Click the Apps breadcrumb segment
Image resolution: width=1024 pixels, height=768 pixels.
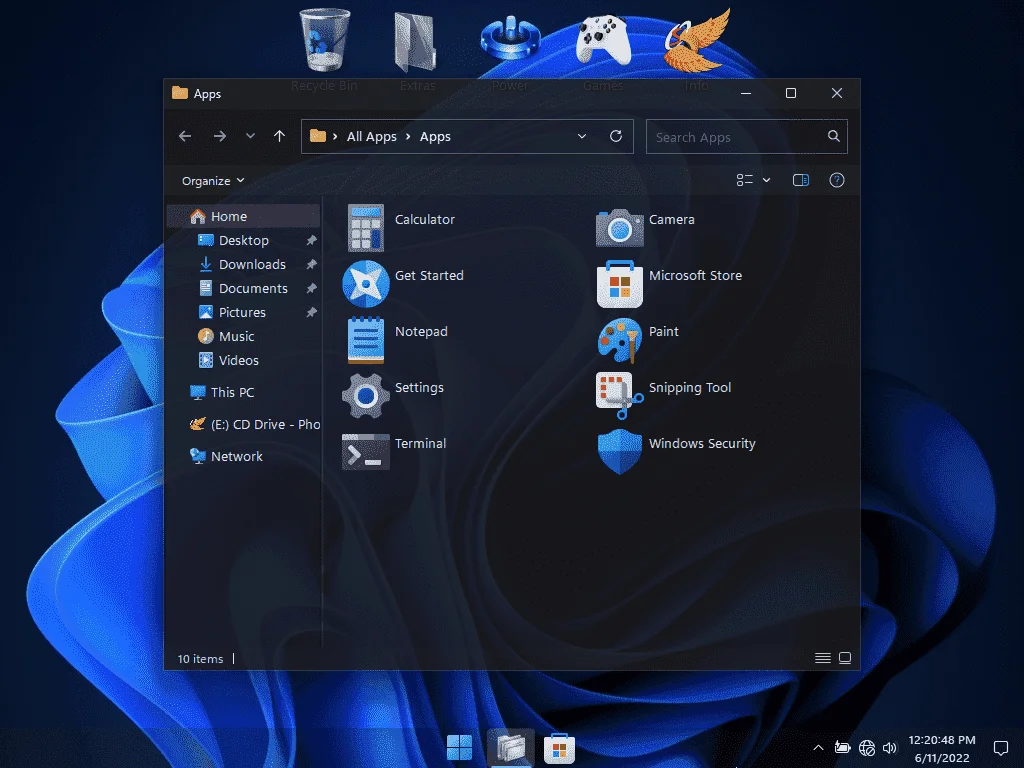pyautogui.click(x=435, y=136)
